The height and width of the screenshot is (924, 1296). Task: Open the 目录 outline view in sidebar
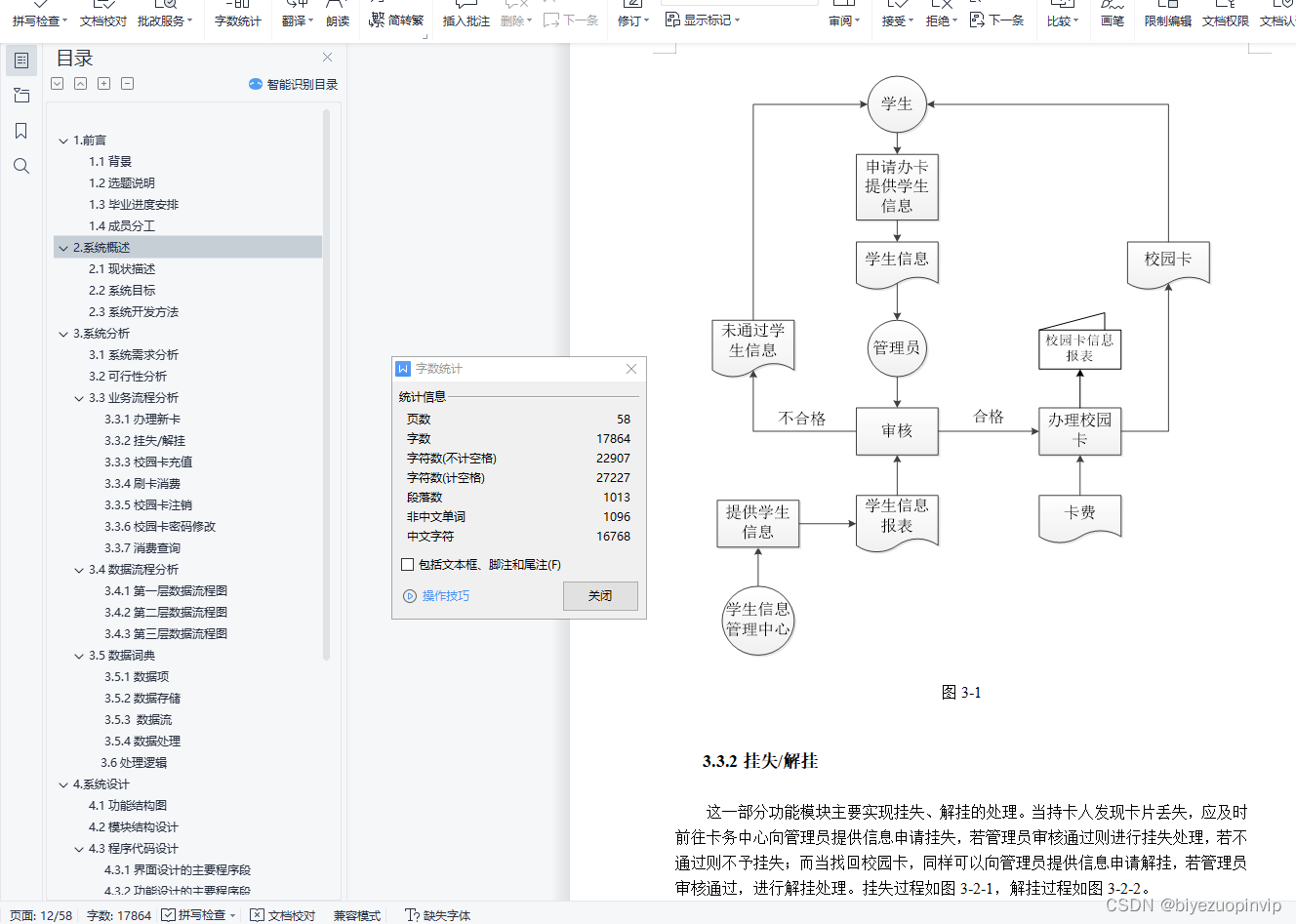pyautogui.click(x=21, y=60)
